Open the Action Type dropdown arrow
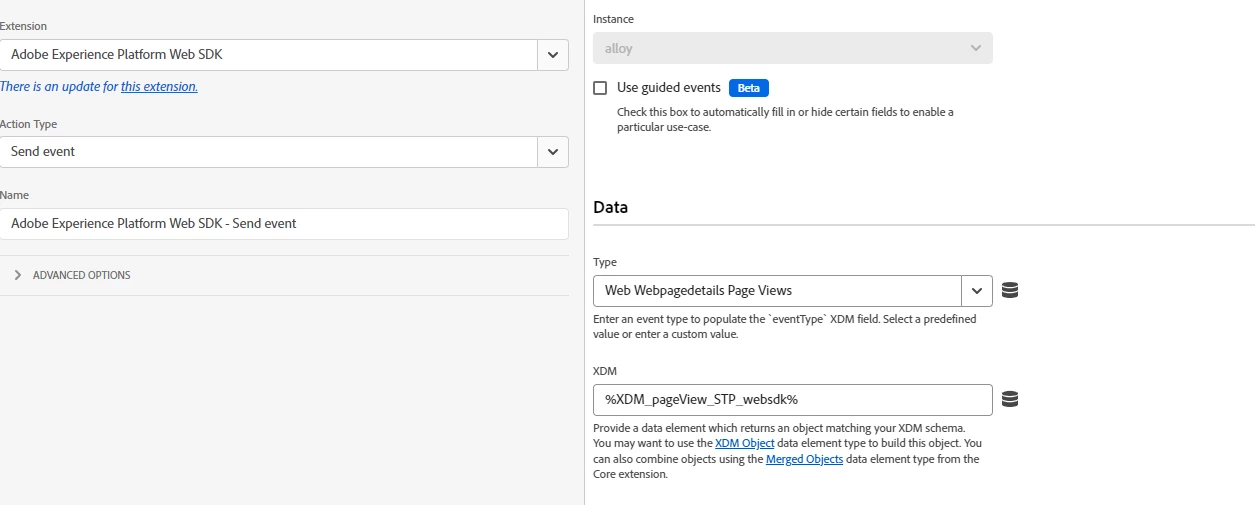The image size is (1255, 505). pos(552,152)
